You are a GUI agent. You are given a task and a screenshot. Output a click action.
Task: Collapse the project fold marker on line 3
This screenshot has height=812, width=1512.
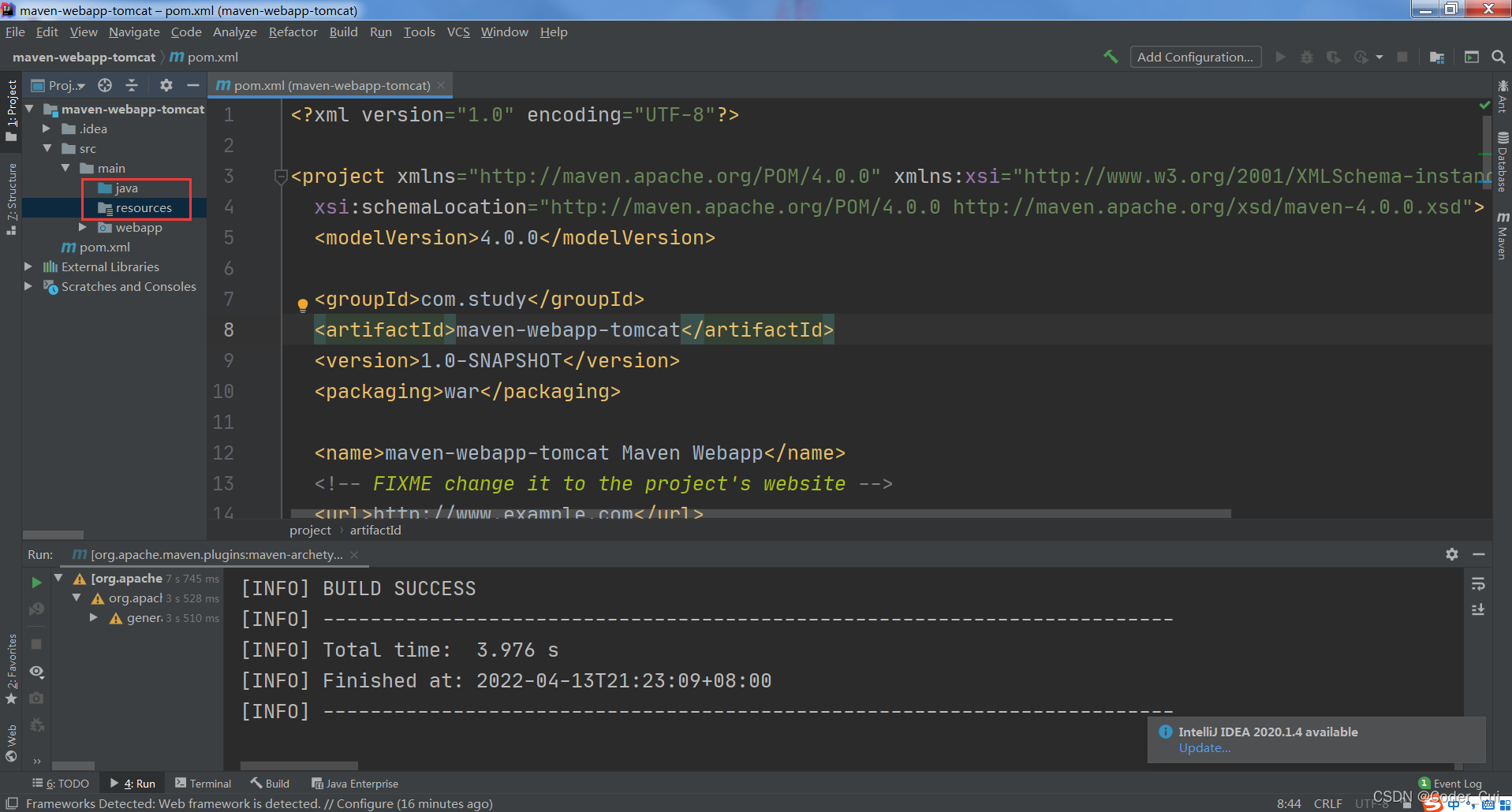[x=280, y=177]
